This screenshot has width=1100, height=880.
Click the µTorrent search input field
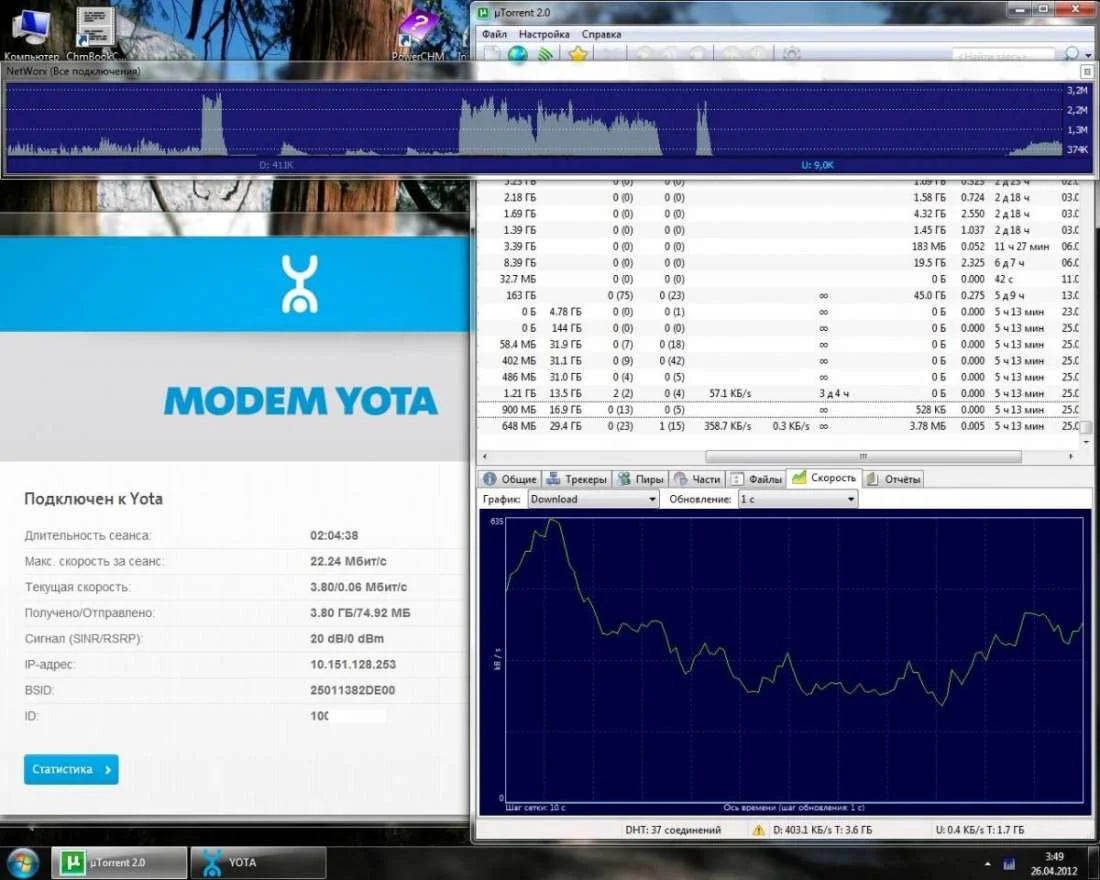click(x=1003, y=55)
